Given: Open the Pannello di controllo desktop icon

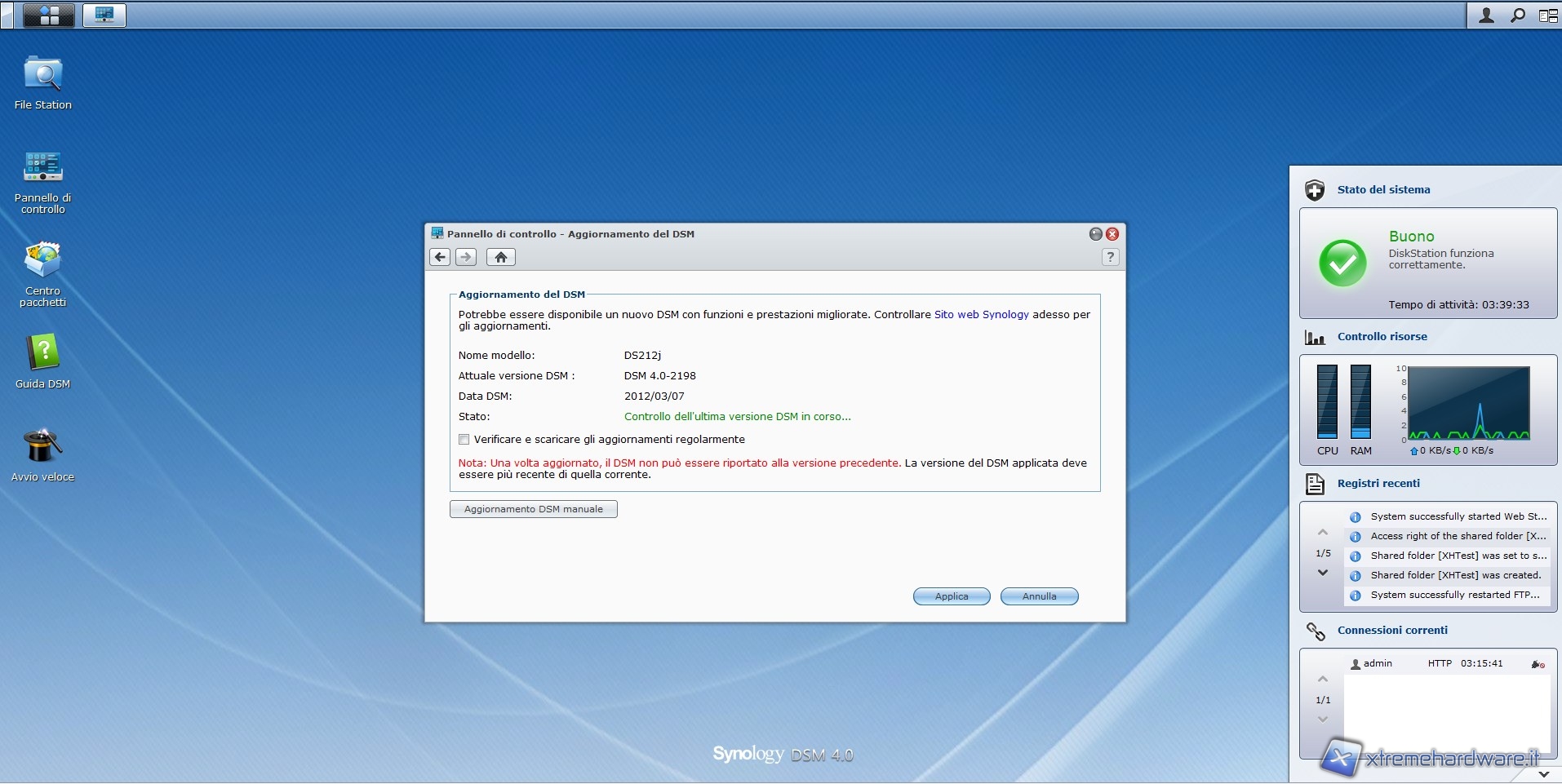Looking at the screenshot, I should coord(42,167).
